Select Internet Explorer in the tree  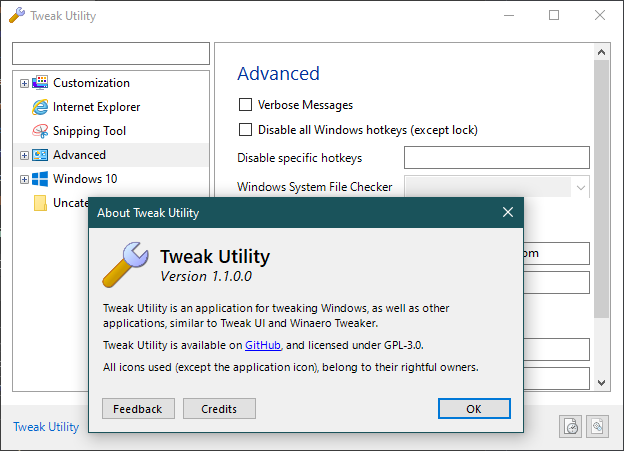[x=96, y=107]
